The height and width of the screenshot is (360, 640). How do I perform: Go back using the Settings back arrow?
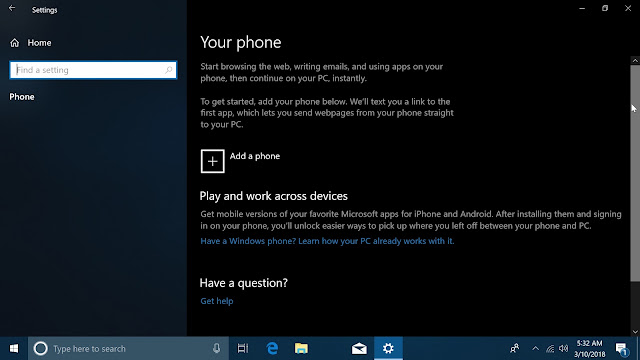pyautogui.click(x=12, y=9)
